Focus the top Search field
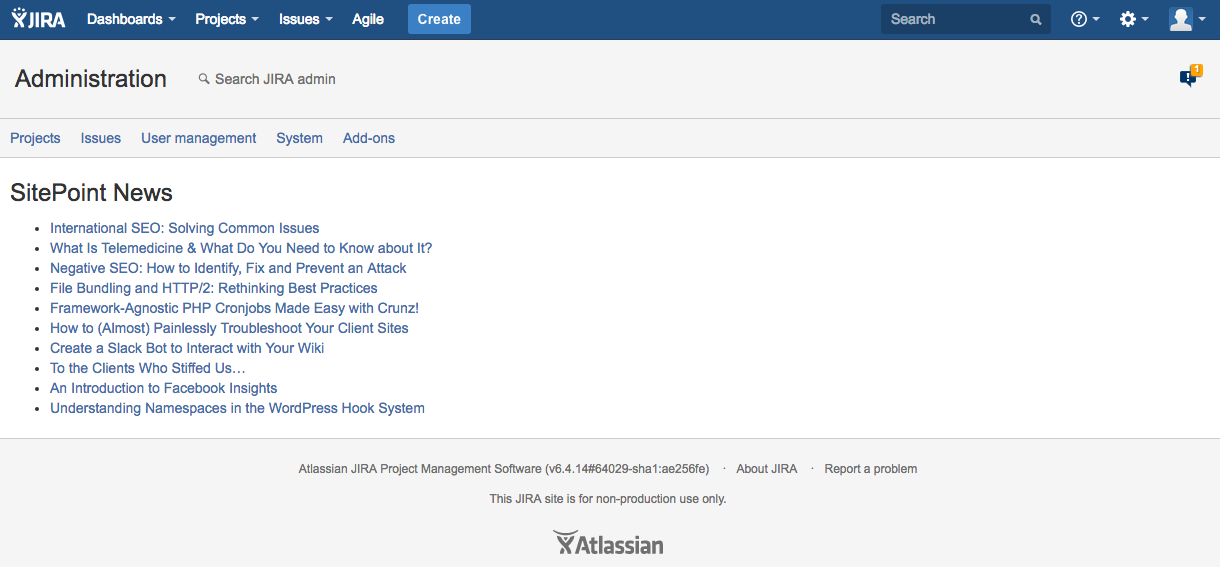 (966, 19)
